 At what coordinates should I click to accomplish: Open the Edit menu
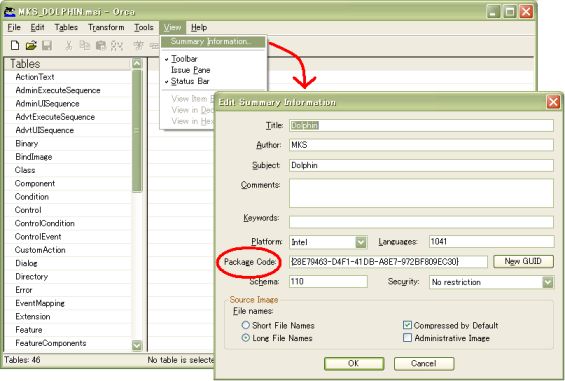click(x=37, y=27)
